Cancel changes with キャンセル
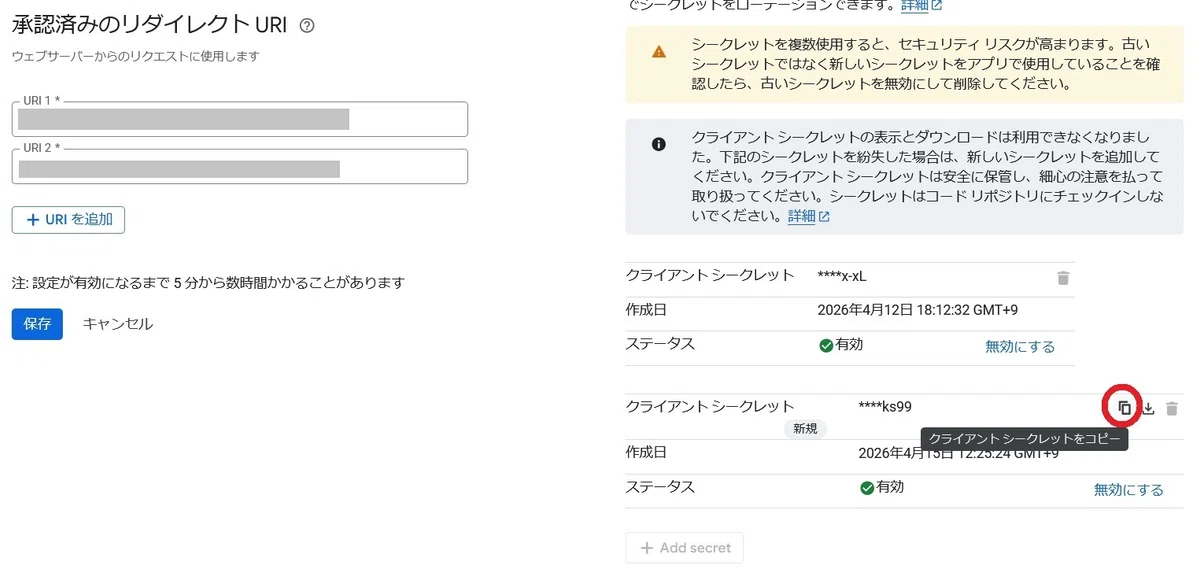Image resolution: width=1200 pixels, height=569 pixels. point(118,324)
